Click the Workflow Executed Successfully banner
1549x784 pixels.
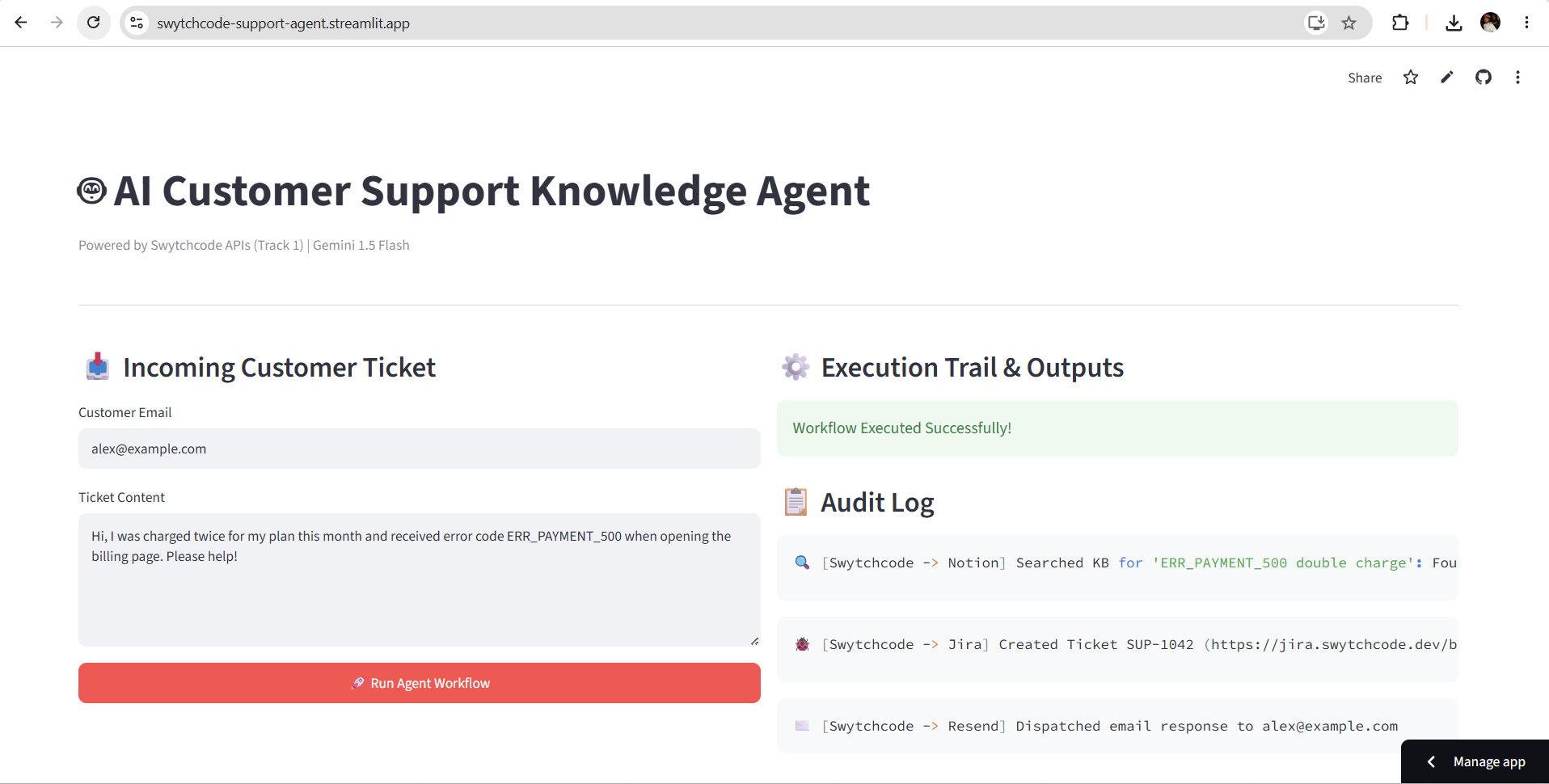click(x=1117, y=428)
